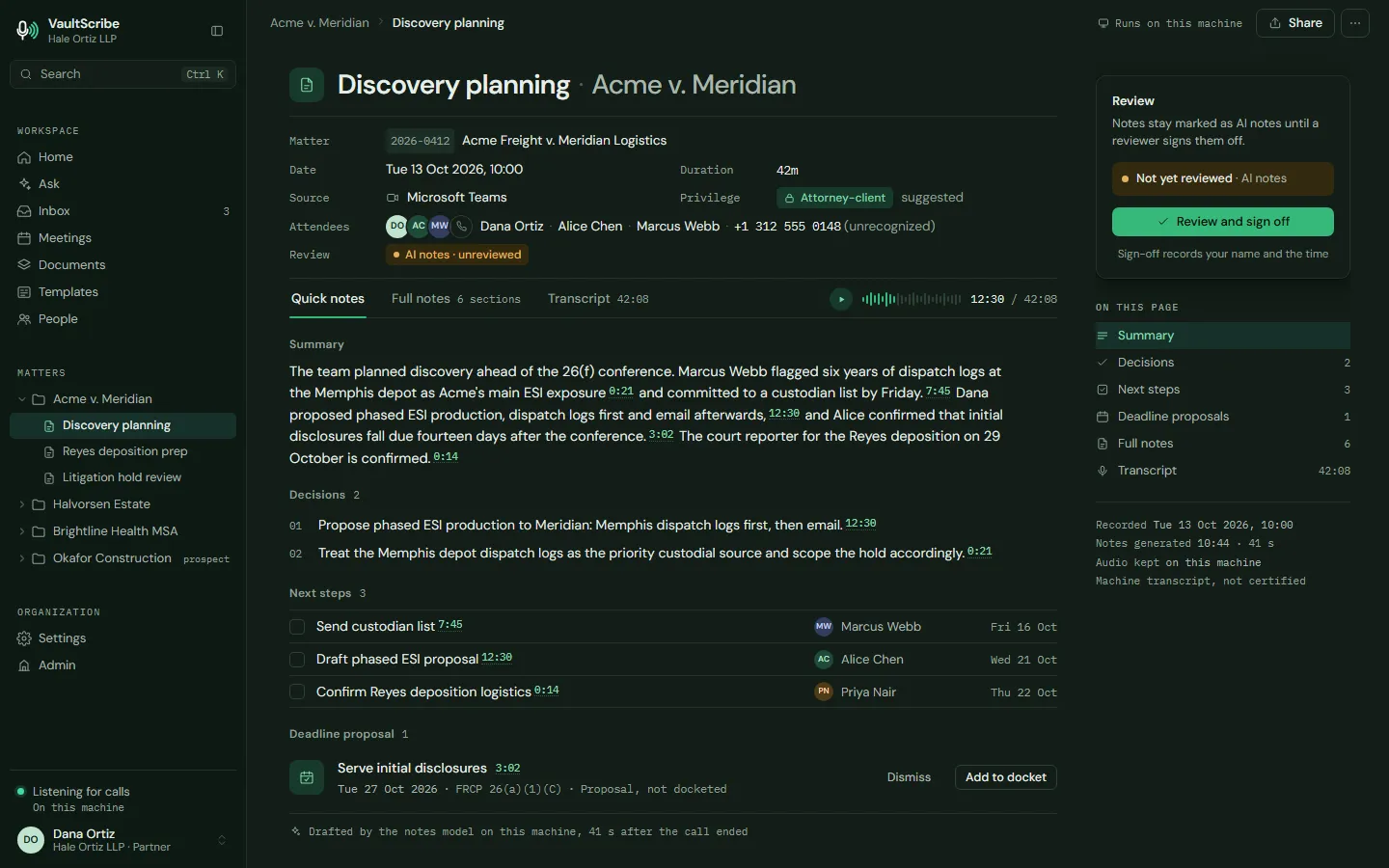The image size is (1389, 868).
Task: Click the Review and sign off button
Action: 1223,222
